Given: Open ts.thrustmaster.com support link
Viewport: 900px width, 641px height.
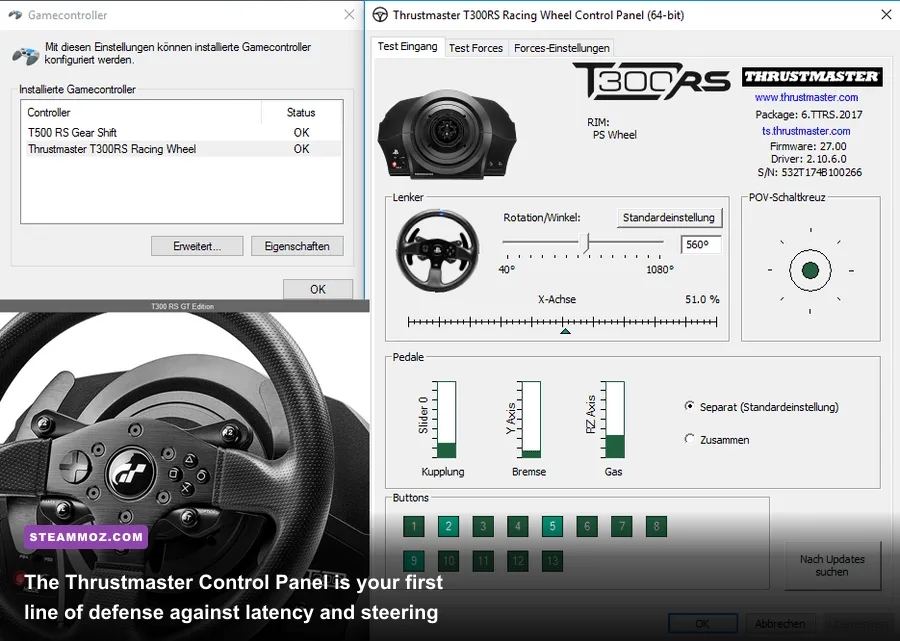Looking at the screenshot, I should (x=806, y=131).
